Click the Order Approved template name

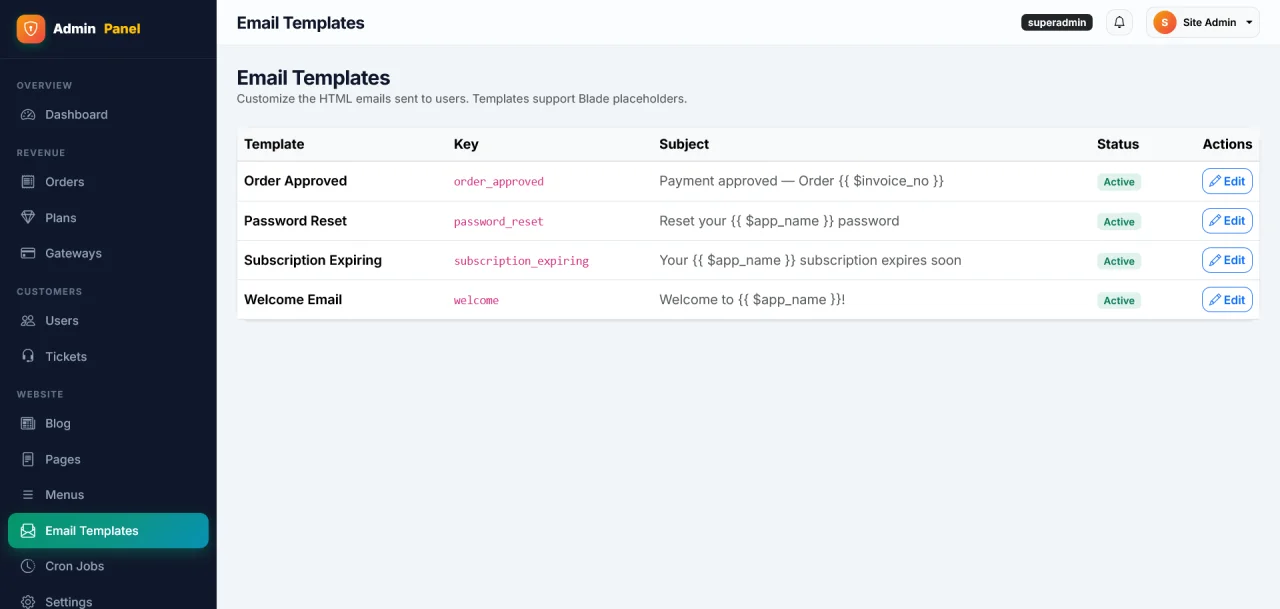(x=295, y=181)
